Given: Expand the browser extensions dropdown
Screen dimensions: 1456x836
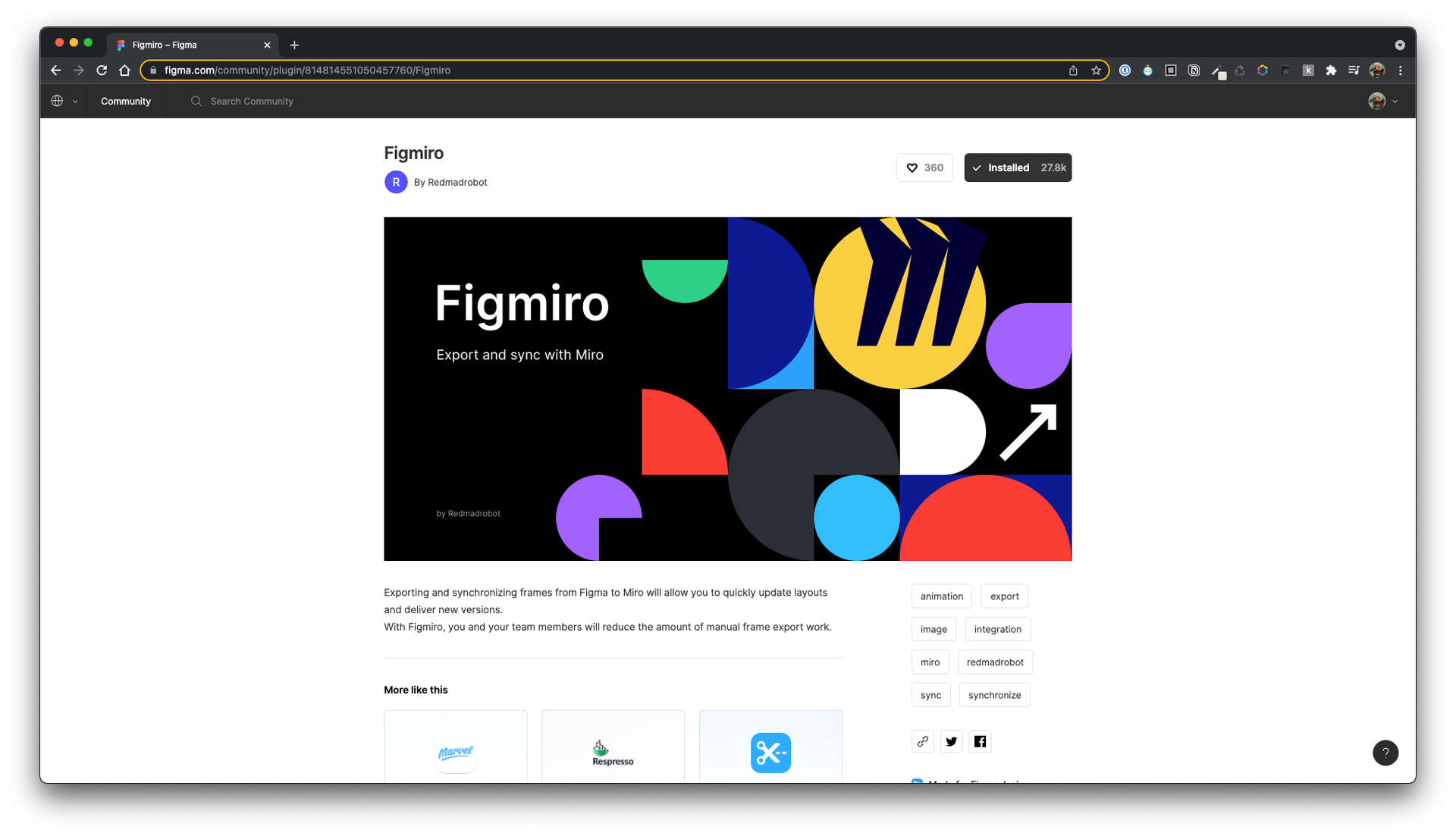Looking at the screenshot, I should coord(1334,70).
